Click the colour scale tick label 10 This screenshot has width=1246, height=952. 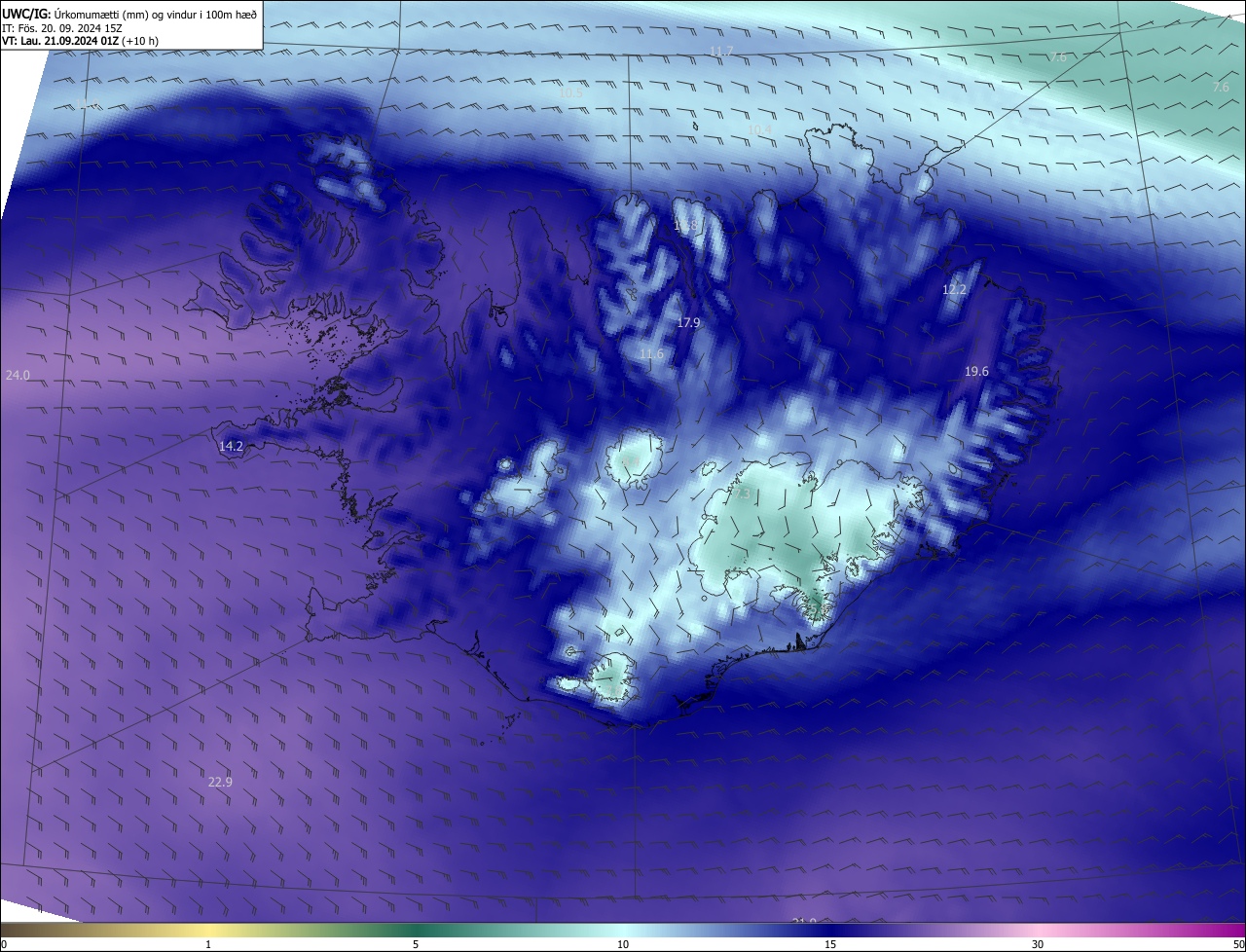click(623, 944)
